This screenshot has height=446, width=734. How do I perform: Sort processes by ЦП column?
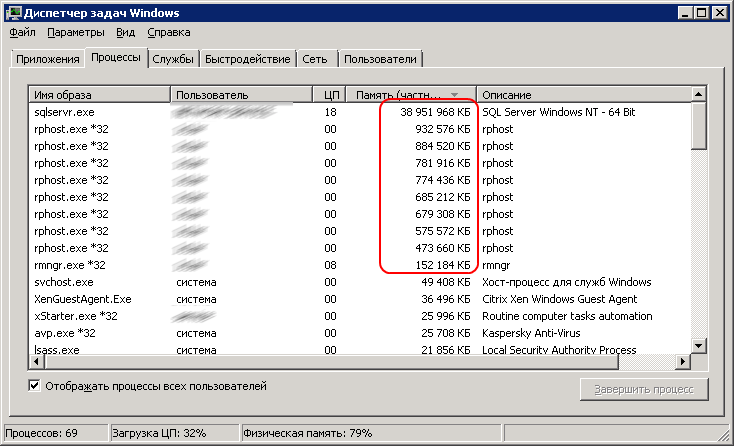pos(331,95)
